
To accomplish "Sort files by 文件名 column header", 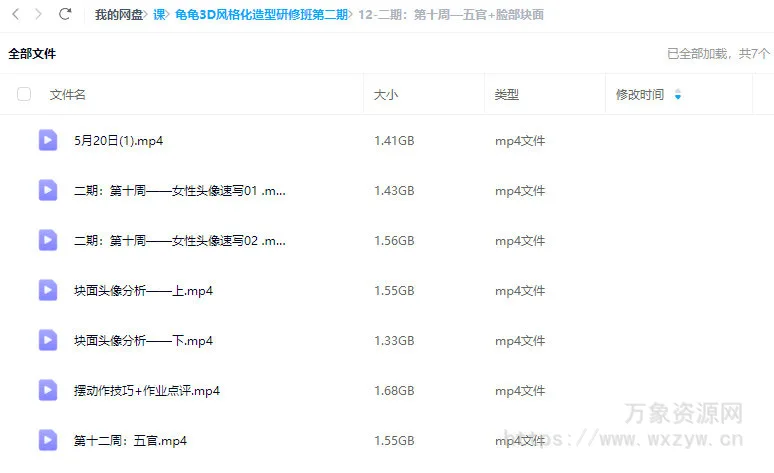I will pyautogui.click(x=68, y=95).
